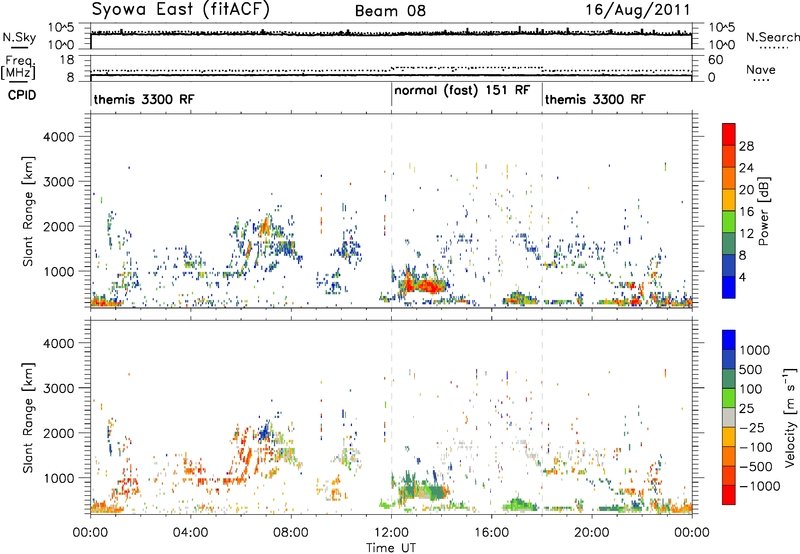Click the "12:00" time axis tick label
Viewport: 800px width, 554px height.
click(391, 533)
